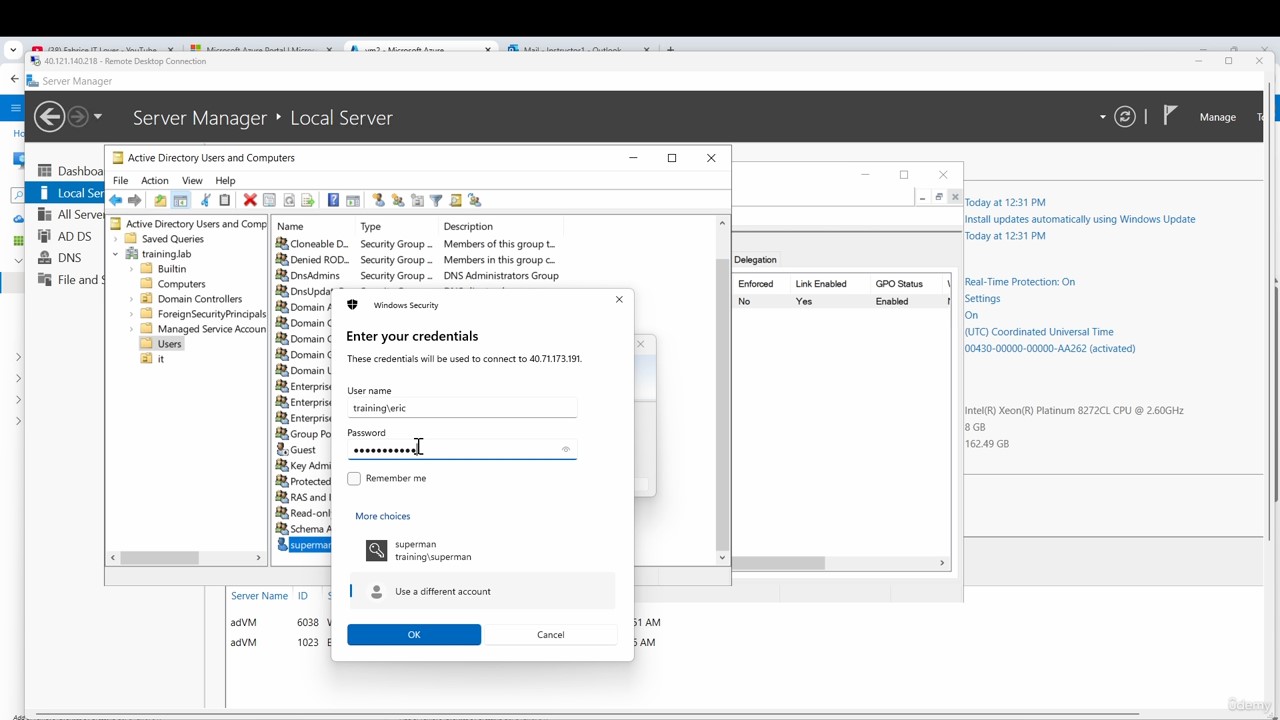The width and height of the screenshot is (1280, 720).
Task: Click the Server Manager back arrow button
Action: tap(49, 117)
